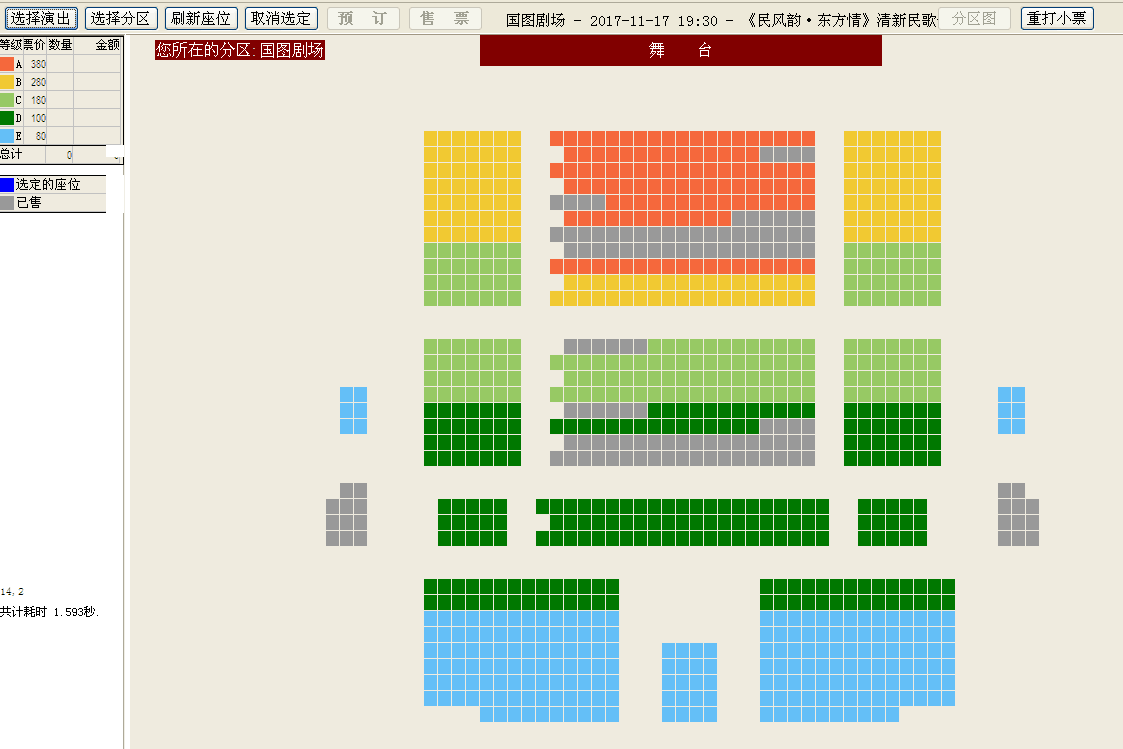1123x749 pixels.
Task: Click the blue 选定的座位 legend swatch
Action: click(x=7, y=185)
